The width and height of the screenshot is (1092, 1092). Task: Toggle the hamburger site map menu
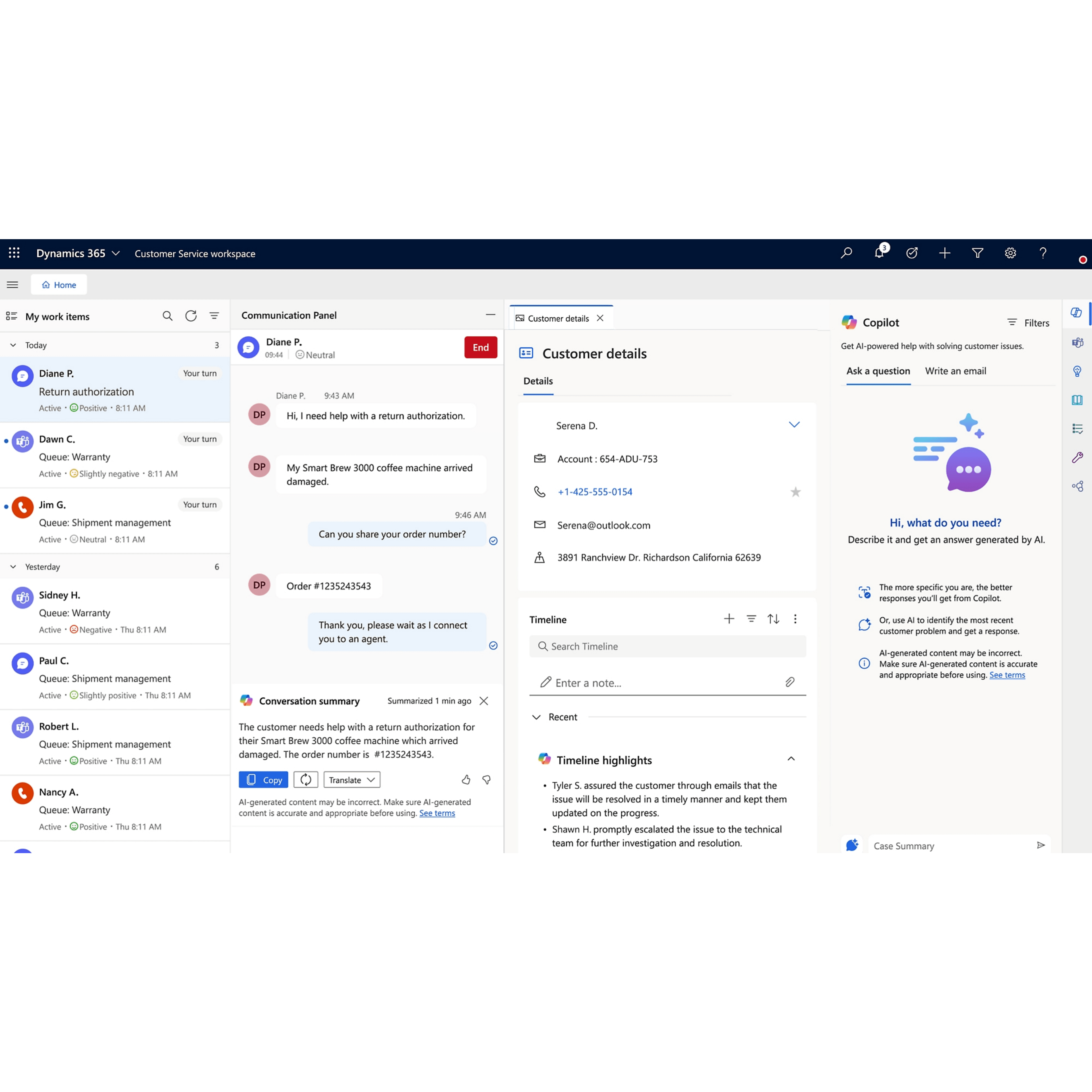tap(13, 285)
